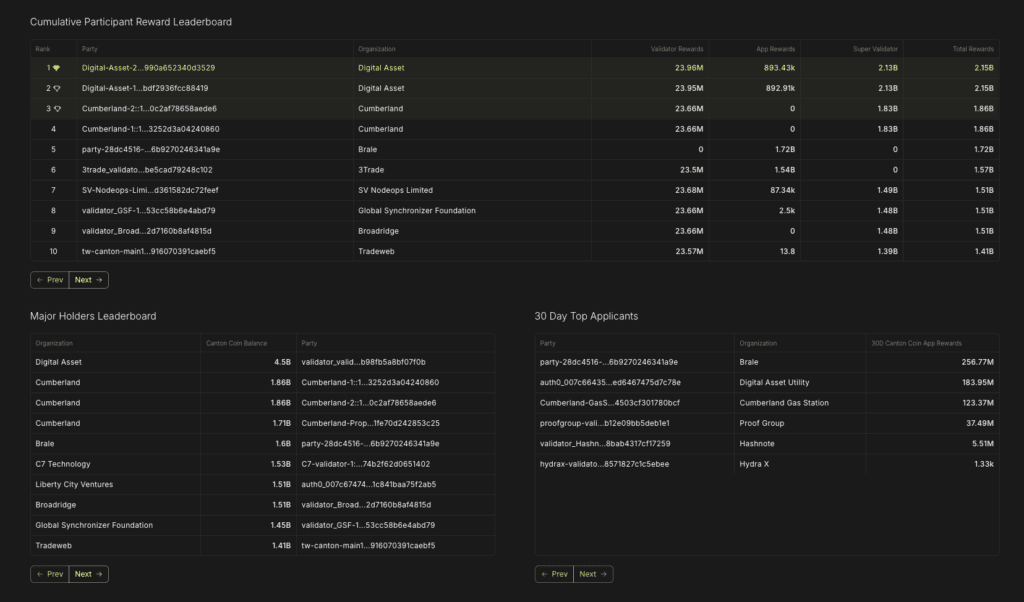The height and width of the screenshot is (602, 1024).
Task: Click 30D Canton Coin App Rewards header
Action: pos(916,343)
